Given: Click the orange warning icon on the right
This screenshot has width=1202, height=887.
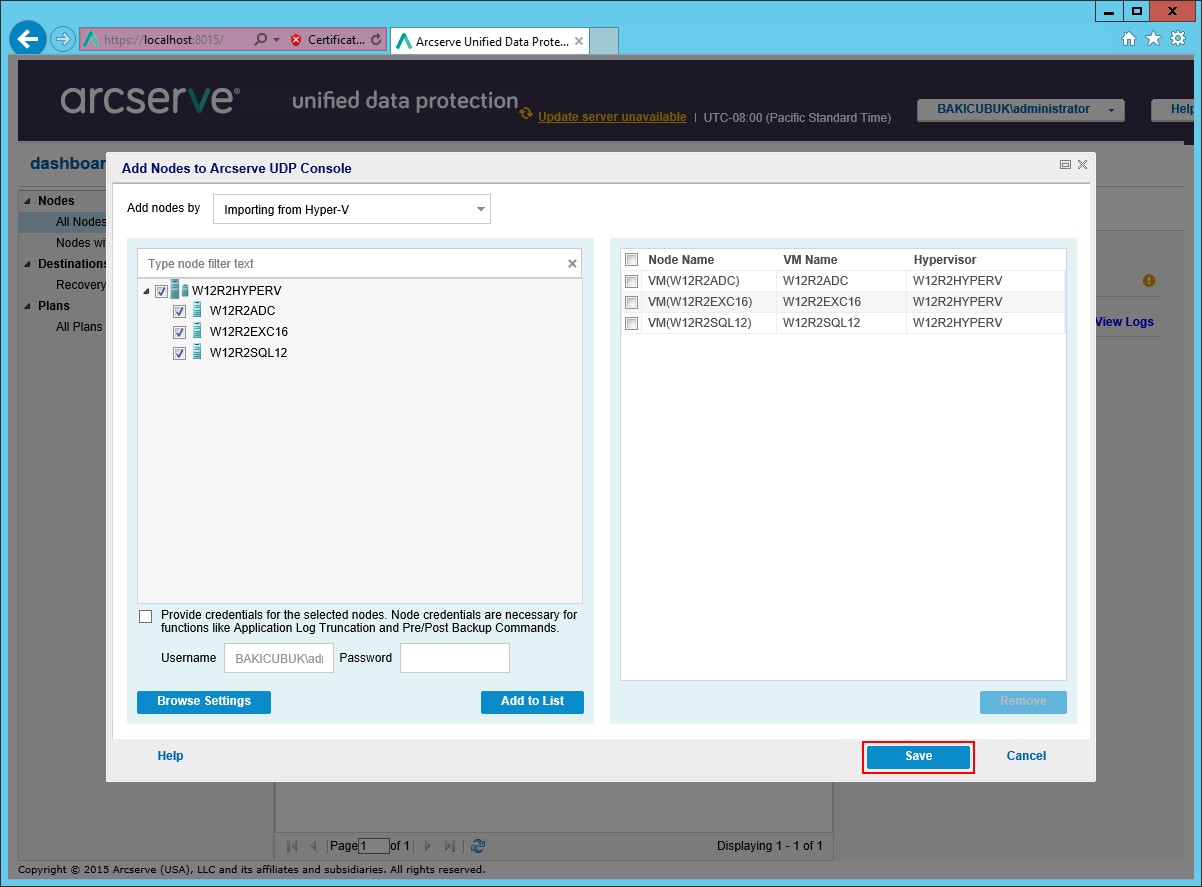Looking at the screenshot, I should 1149,281.
